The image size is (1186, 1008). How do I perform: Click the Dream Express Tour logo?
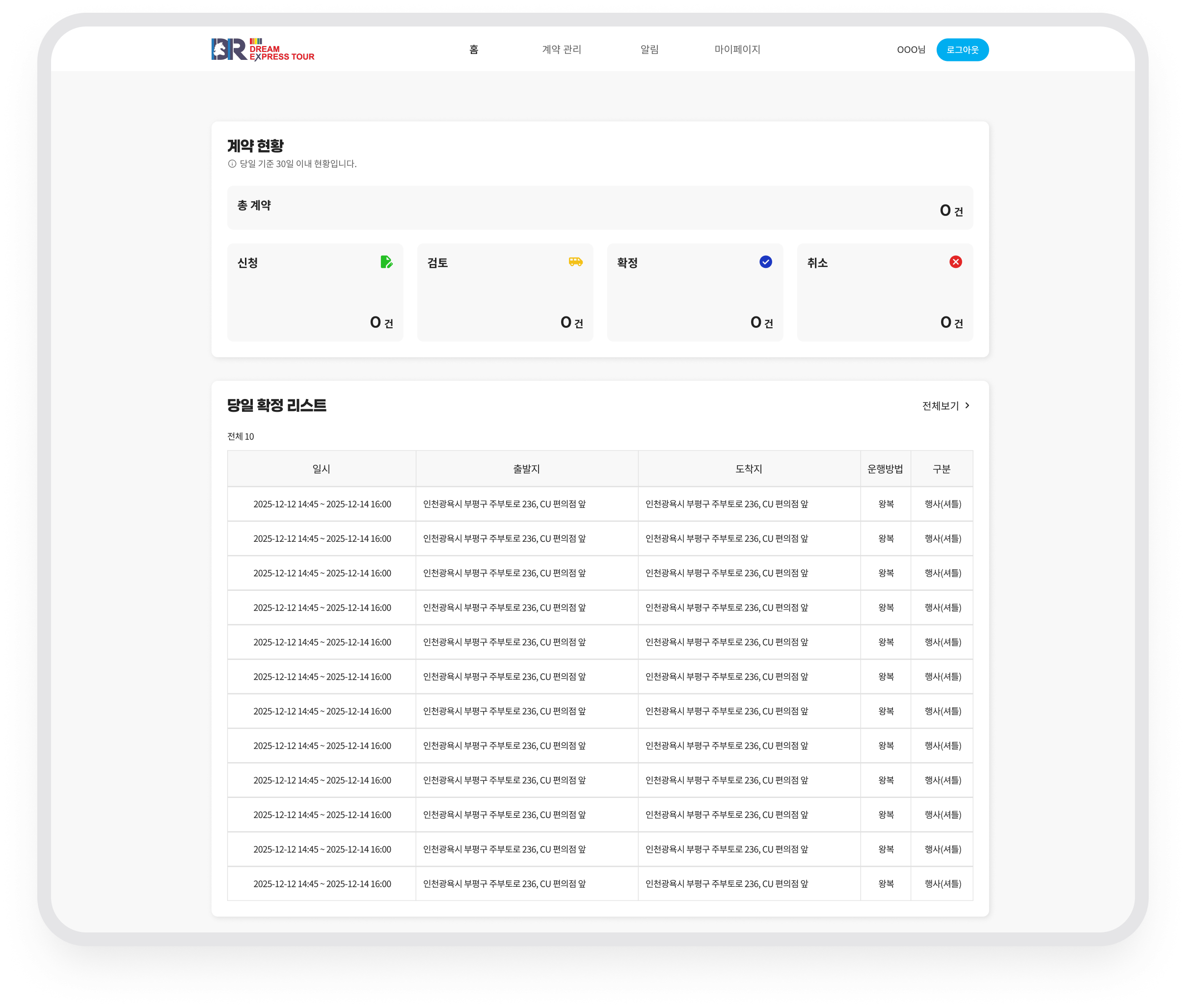tap(263, 50)
